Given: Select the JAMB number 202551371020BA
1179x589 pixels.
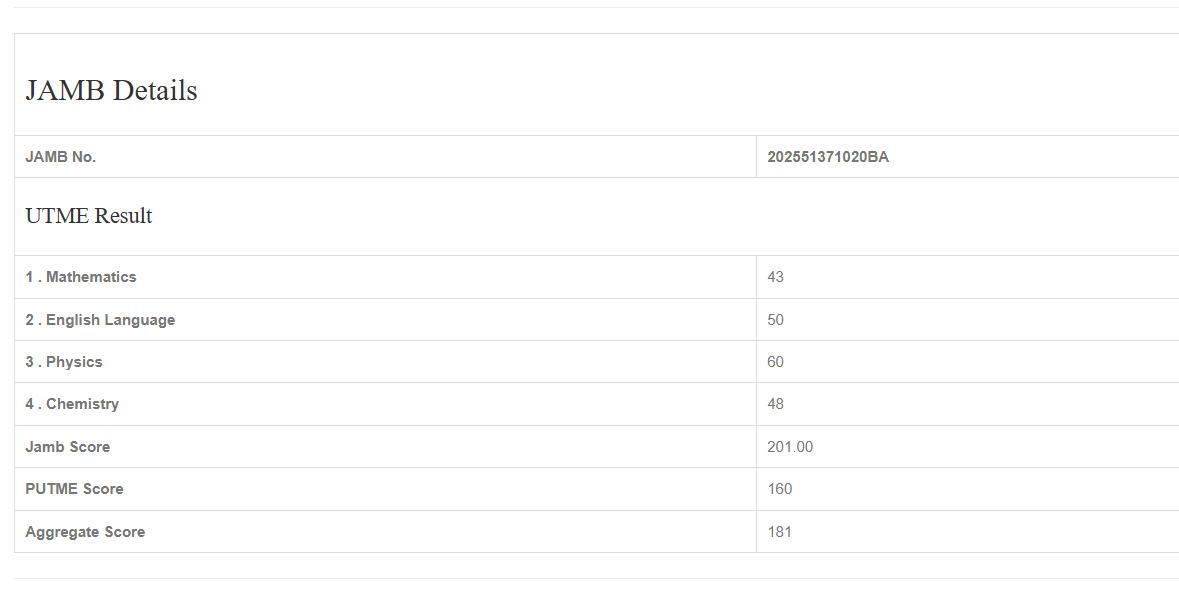Looking at the screenshot, I should point(828,157).
